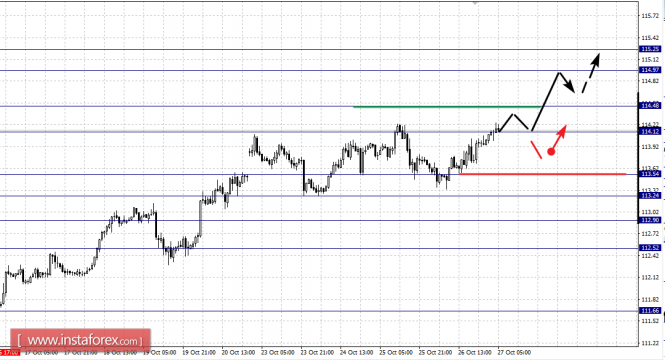Select the green horizontal resistance line
This screenshot has width=665, height=360.
coord(447,107)
